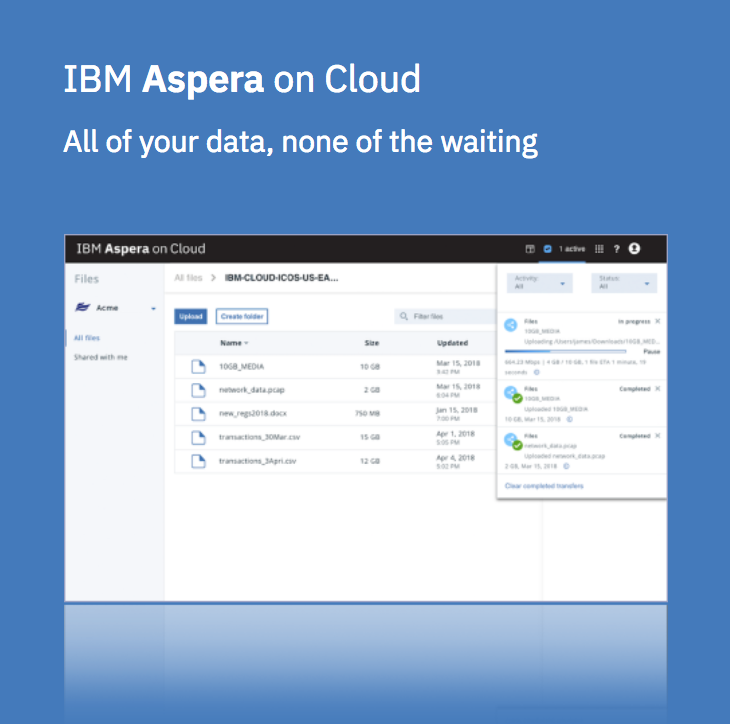730x724 pixels.
Task: Click the Create folder button
Action: coord(242,316)
